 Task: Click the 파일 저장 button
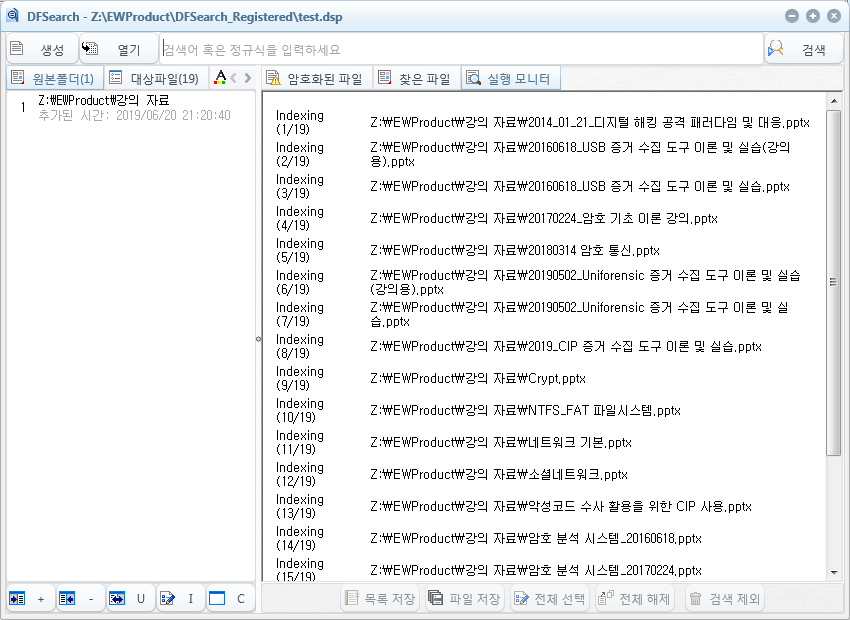tap(465, 598)
